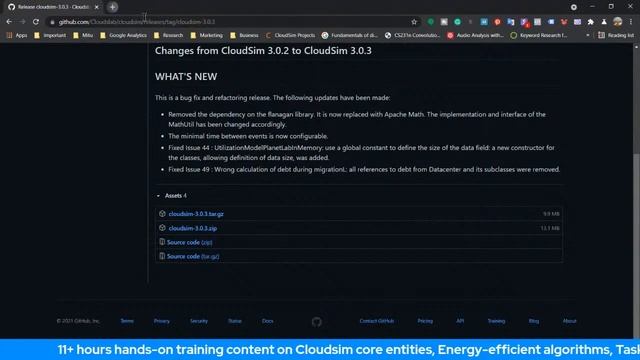Image resolution: width=640 pixels, height=360 pixels.
Task: Click the package icon beside cloudsim-3.0.3.zip
Action: [162, 228]
